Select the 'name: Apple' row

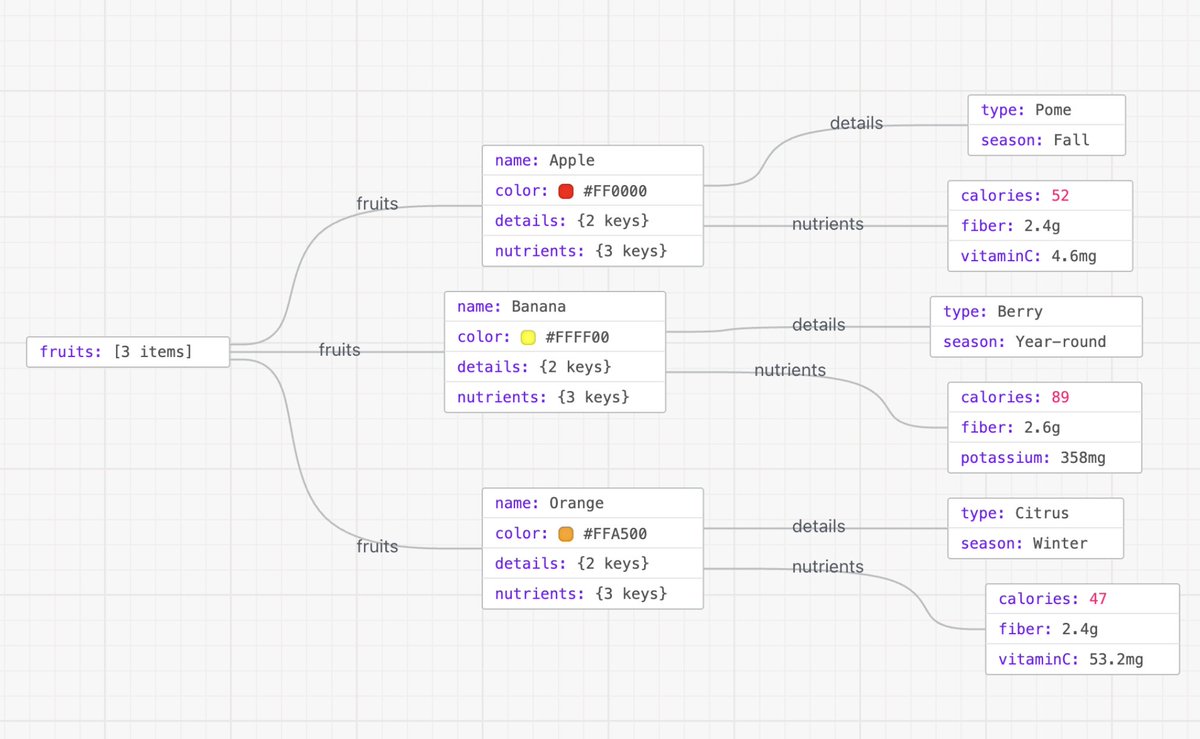593,160
